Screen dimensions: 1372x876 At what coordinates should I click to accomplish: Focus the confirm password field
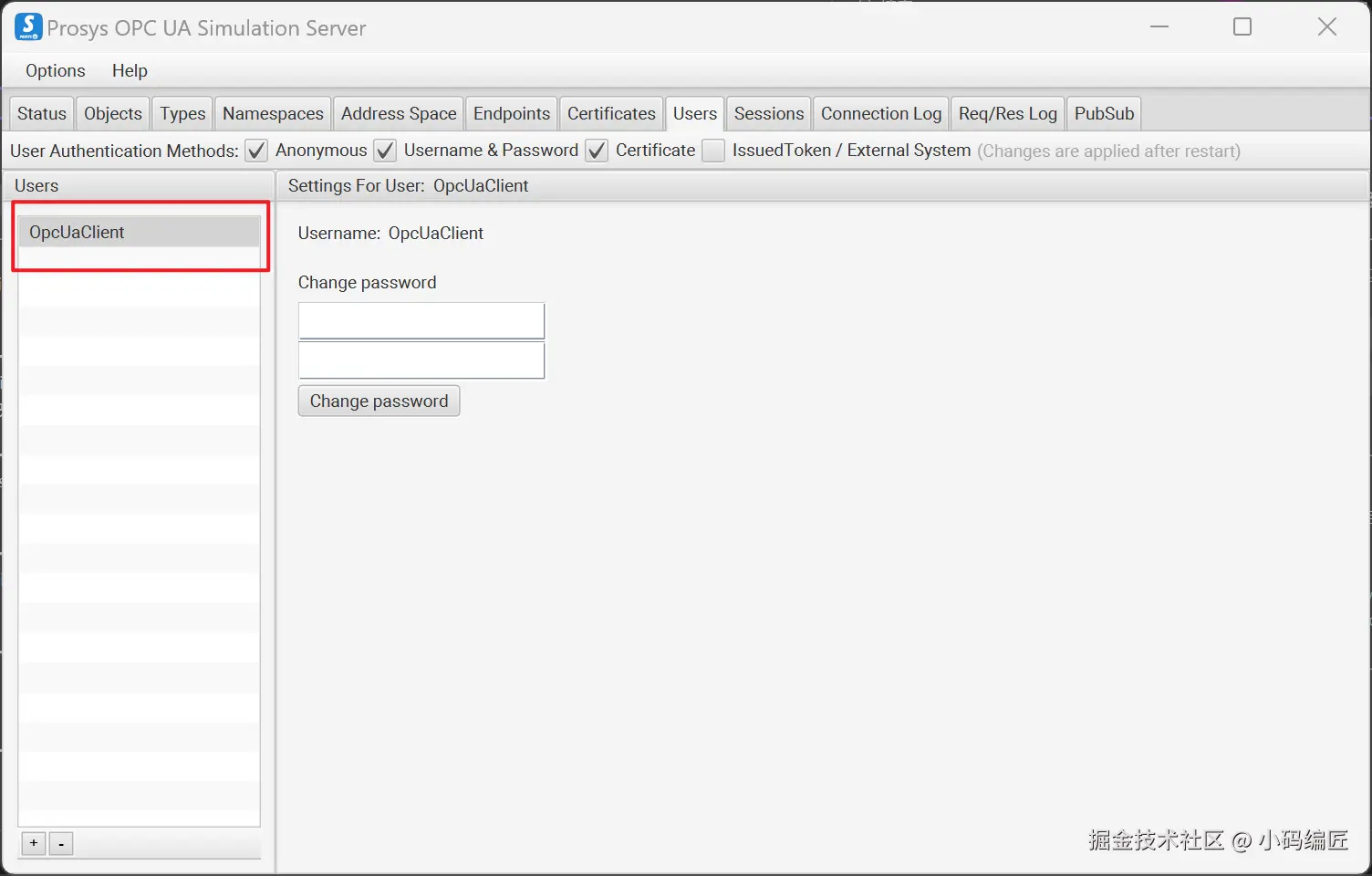point(421,360)
